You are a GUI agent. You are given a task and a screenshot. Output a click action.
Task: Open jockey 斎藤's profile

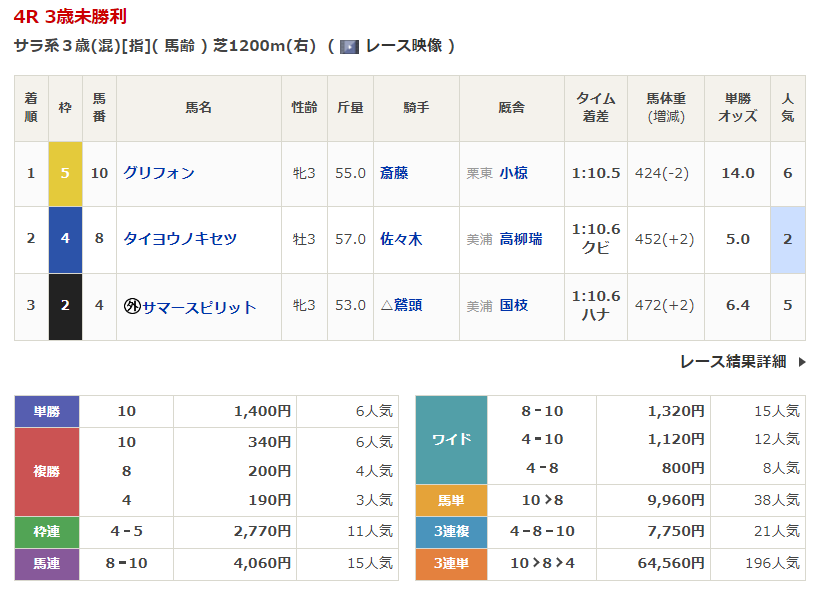[x=394, y=173]
